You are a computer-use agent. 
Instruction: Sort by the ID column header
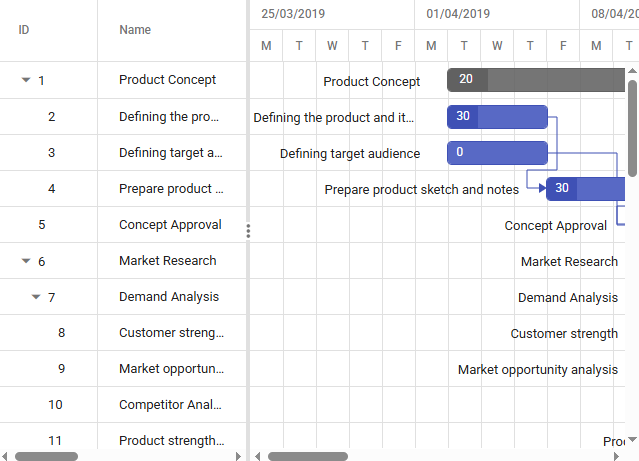(24, 30)
